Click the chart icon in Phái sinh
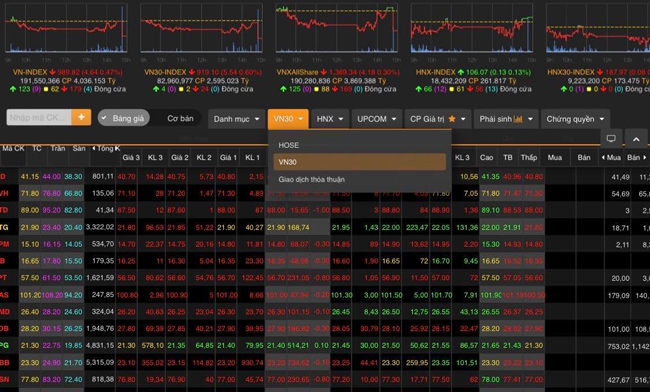Viewport: 650px width, 392px height. click(518, 119)
